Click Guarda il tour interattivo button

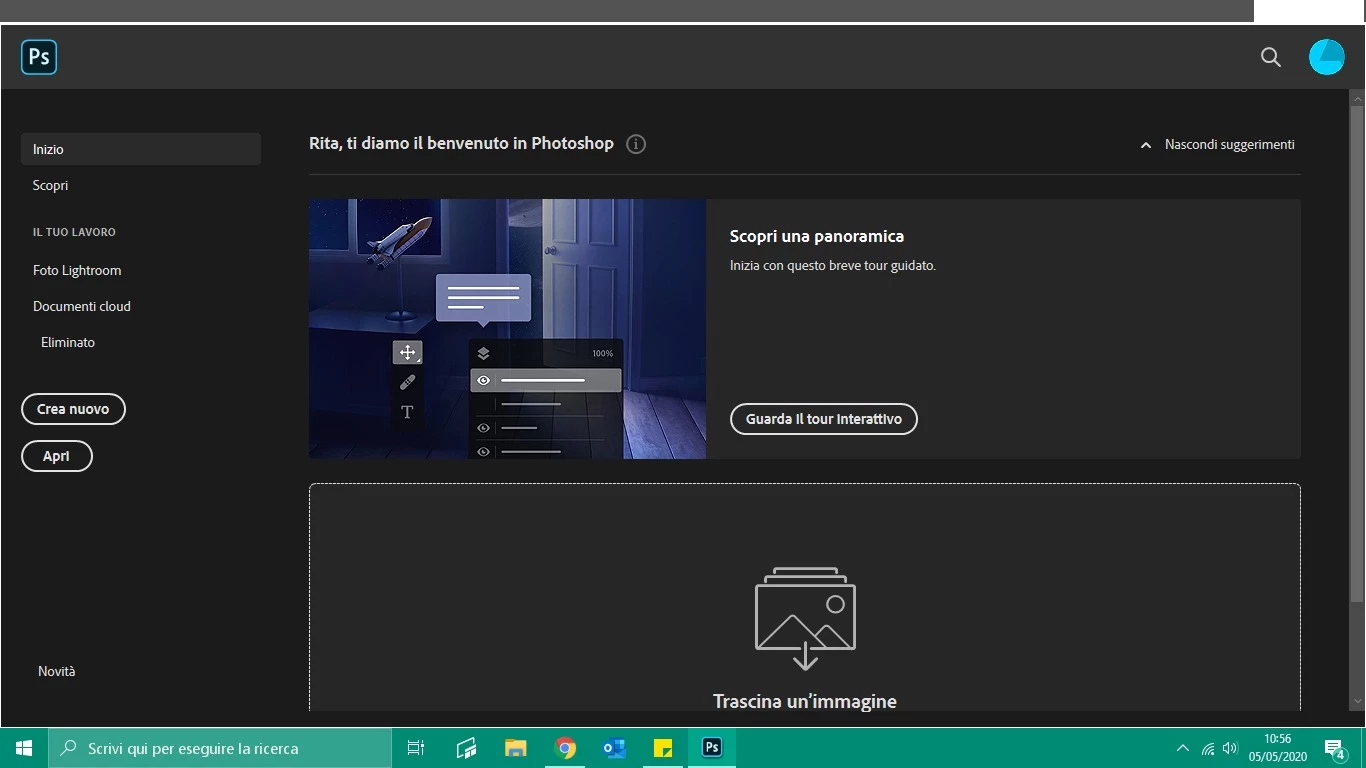(x=824, y=419)
